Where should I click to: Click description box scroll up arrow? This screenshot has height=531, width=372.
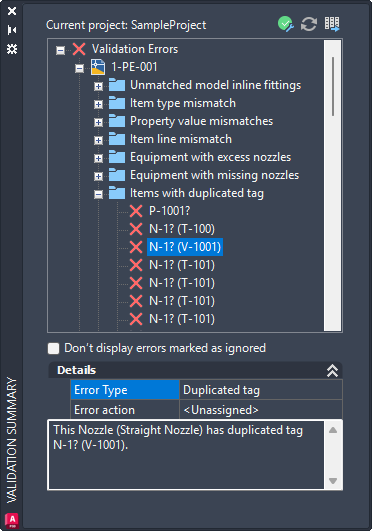pos(333,430)
